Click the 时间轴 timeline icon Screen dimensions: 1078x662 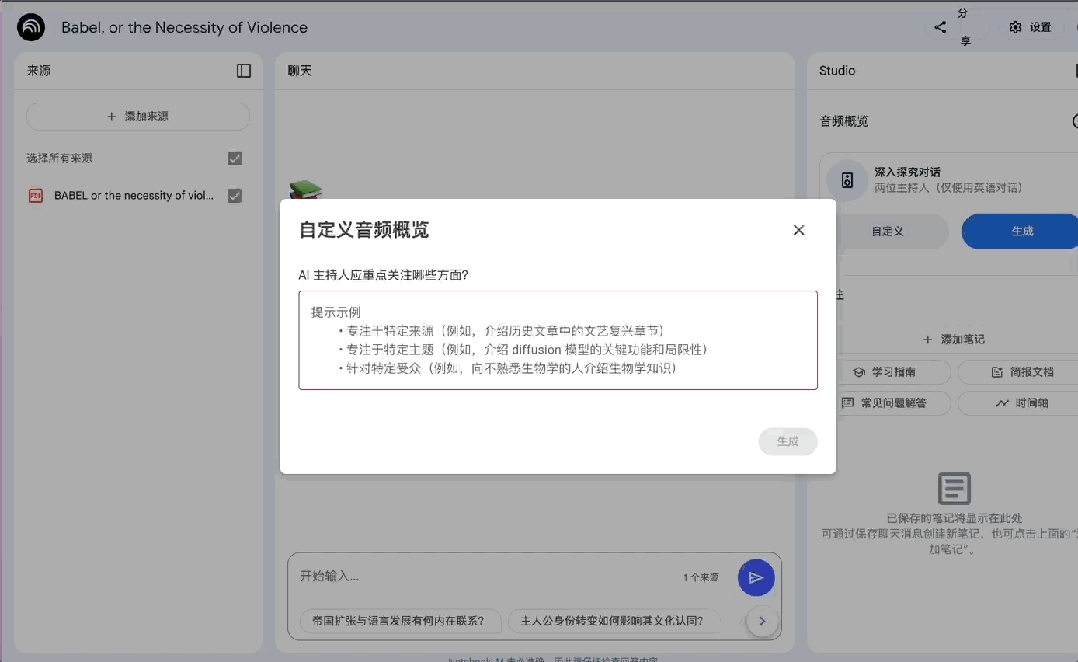(1002, 403)
